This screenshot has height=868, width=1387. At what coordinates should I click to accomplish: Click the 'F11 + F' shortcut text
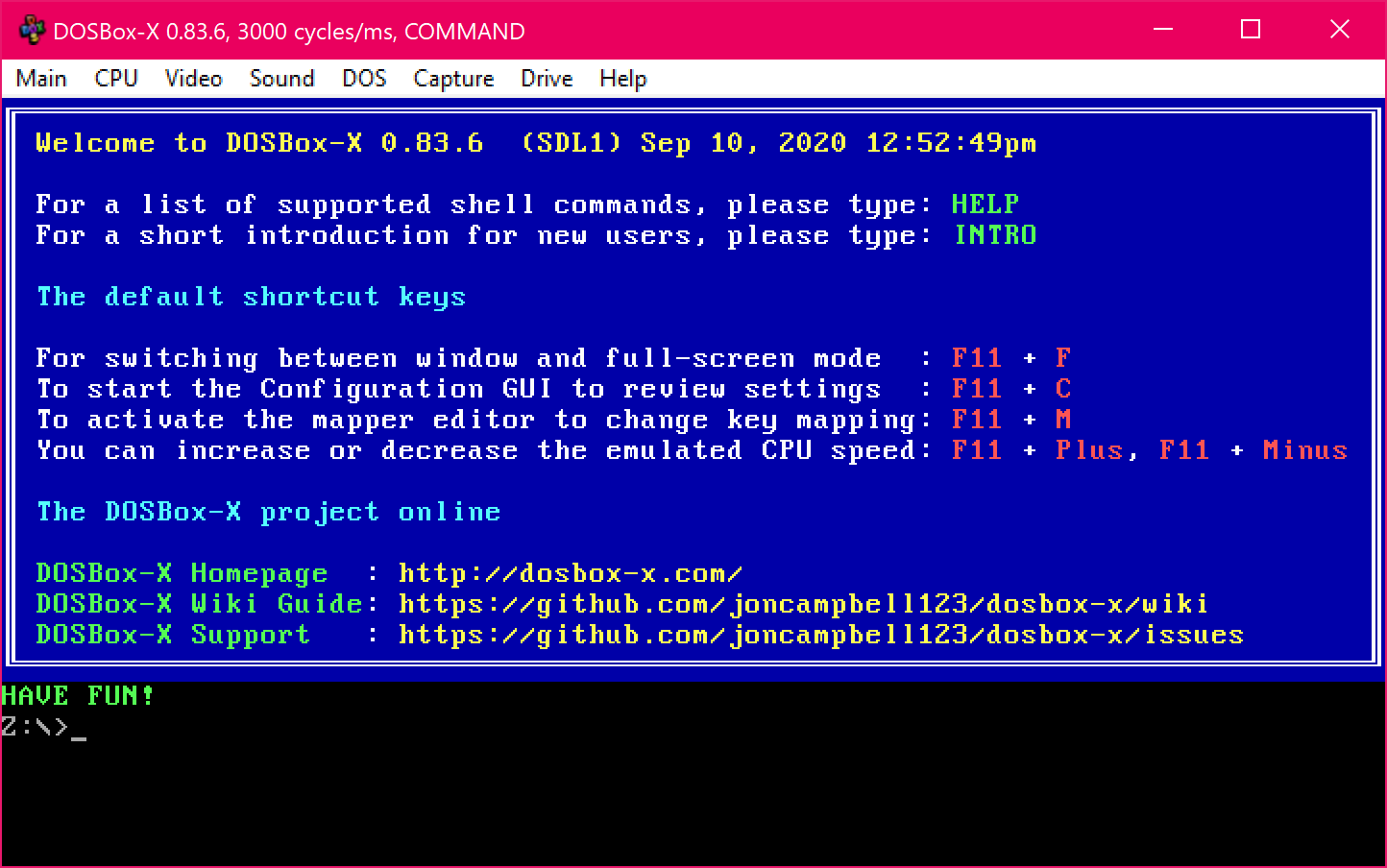coord(1011,358)
